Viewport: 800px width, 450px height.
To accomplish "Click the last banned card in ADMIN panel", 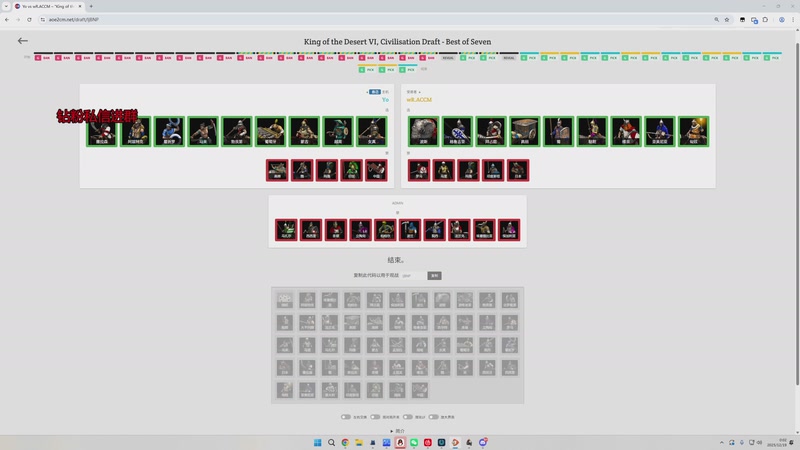I will coord(509,230).
